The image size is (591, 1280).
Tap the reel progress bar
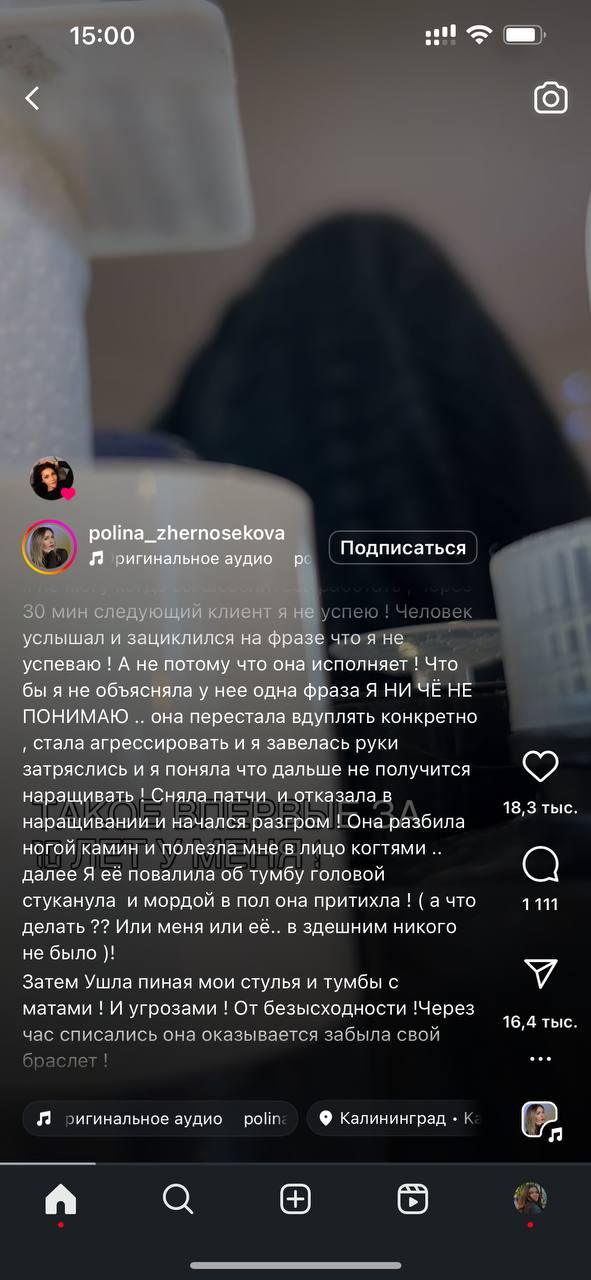[x=295, y=1163]
